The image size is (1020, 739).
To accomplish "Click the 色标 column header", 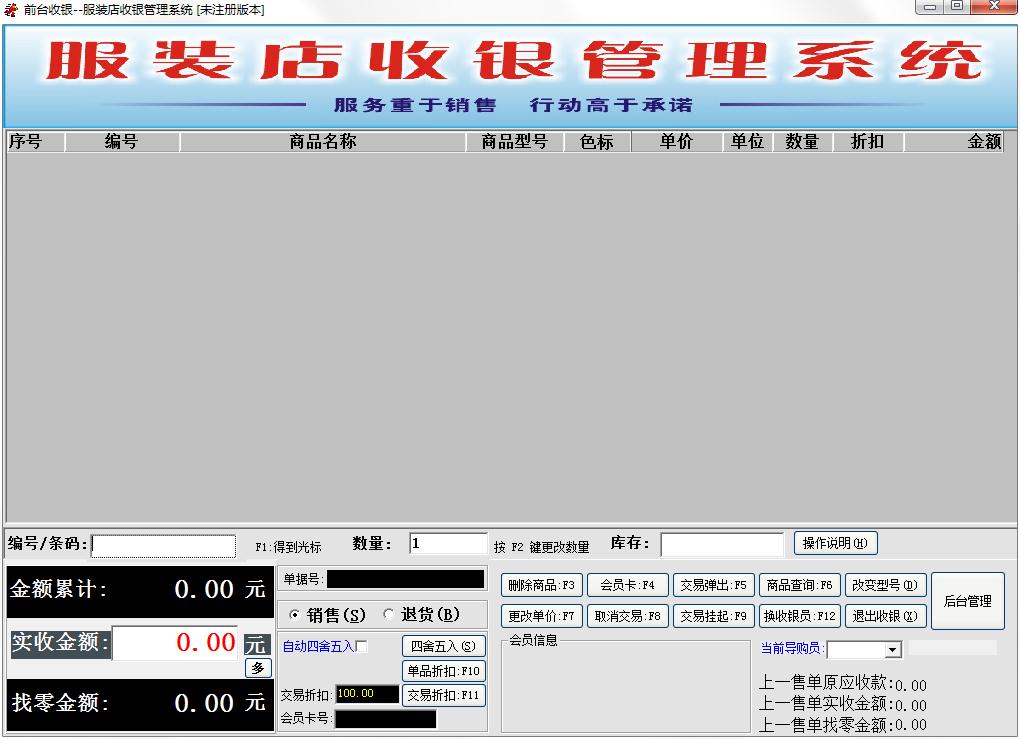I will 597,141.
